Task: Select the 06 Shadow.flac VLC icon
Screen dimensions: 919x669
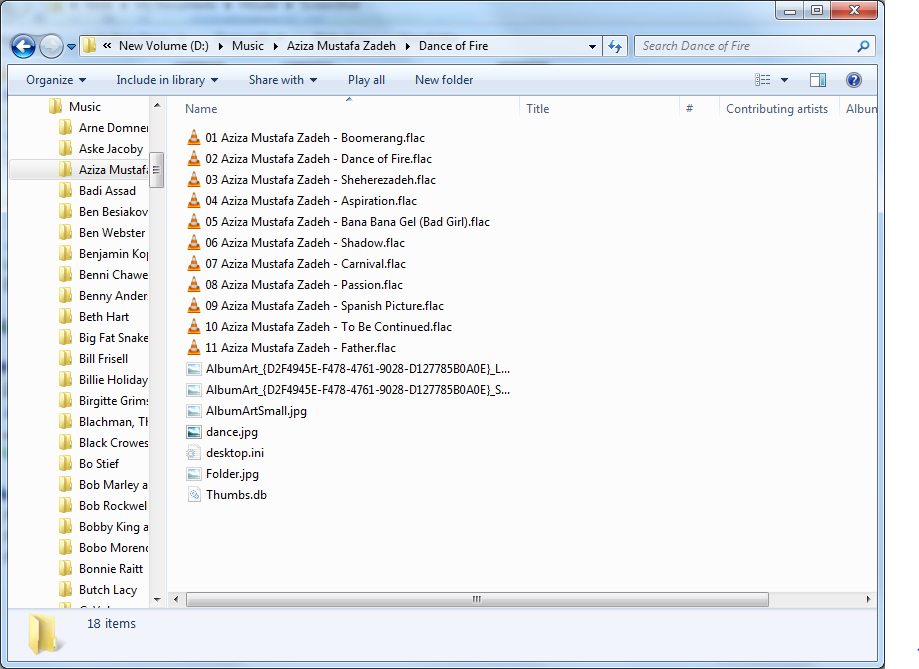Action: click(x=194, y=243)
